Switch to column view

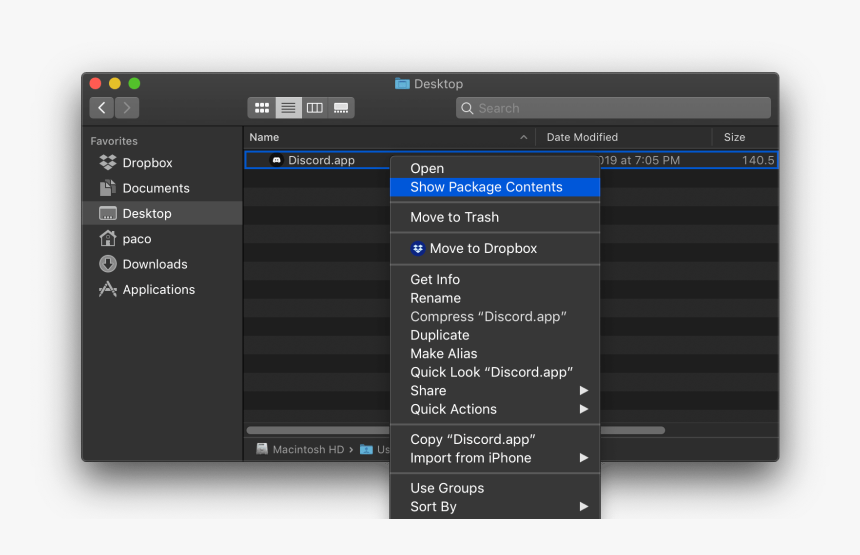tap(314, 107)
